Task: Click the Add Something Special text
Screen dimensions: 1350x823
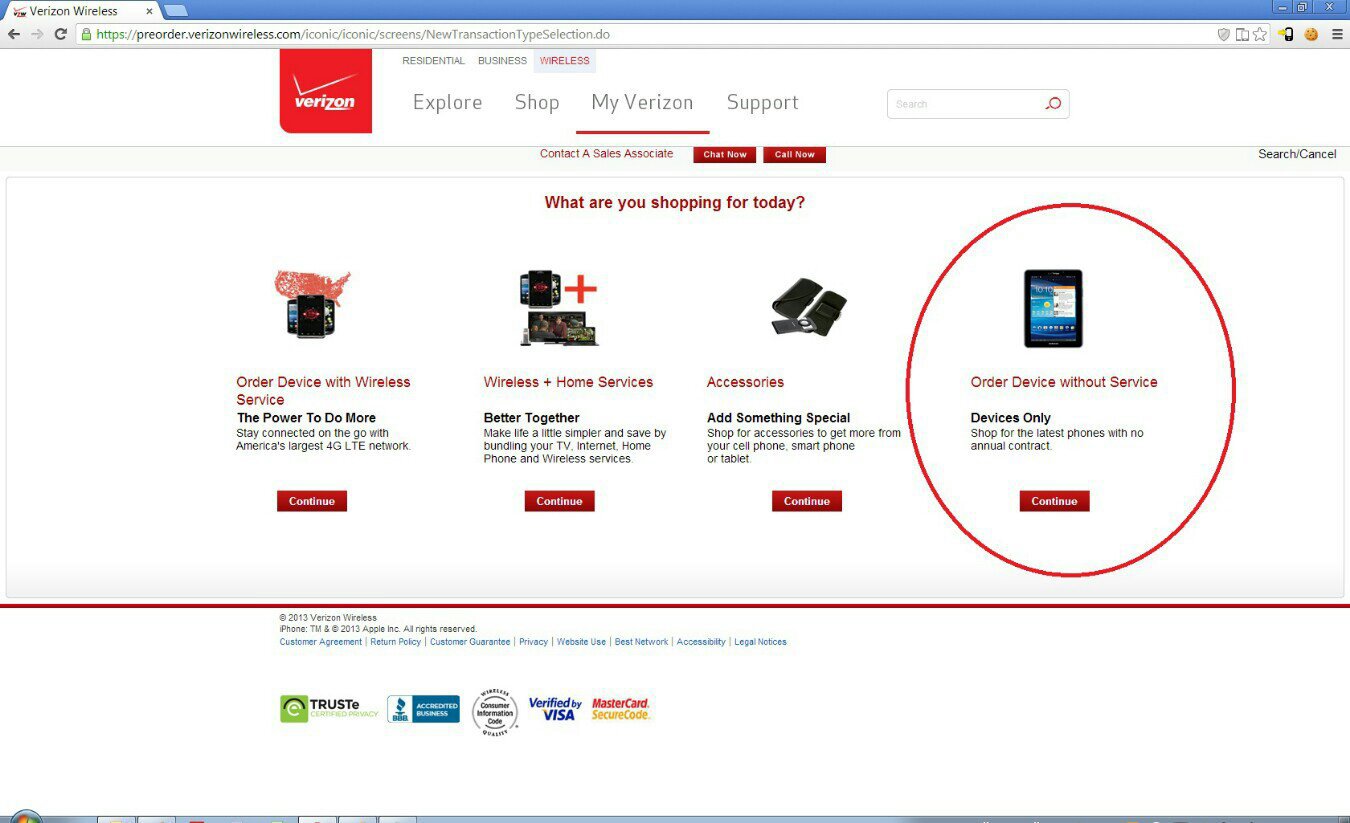Action: tap(778, 418)
